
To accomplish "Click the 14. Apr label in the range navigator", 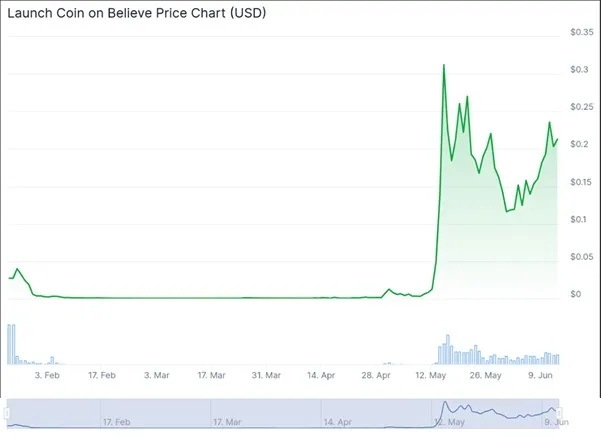I will 337,423.
